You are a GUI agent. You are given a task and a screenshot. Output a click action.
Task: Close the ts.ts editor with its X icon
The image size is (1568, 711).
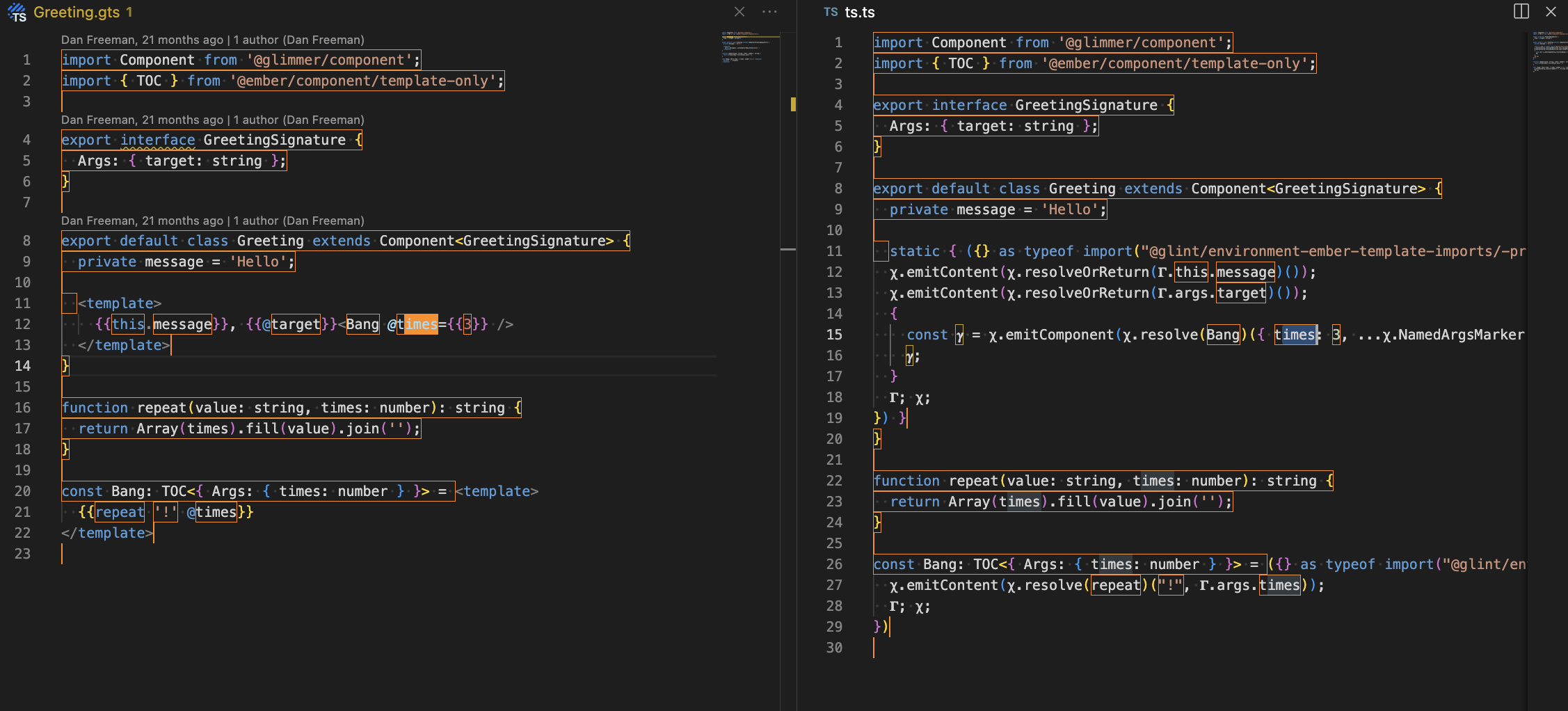[x=1551, y=12]
